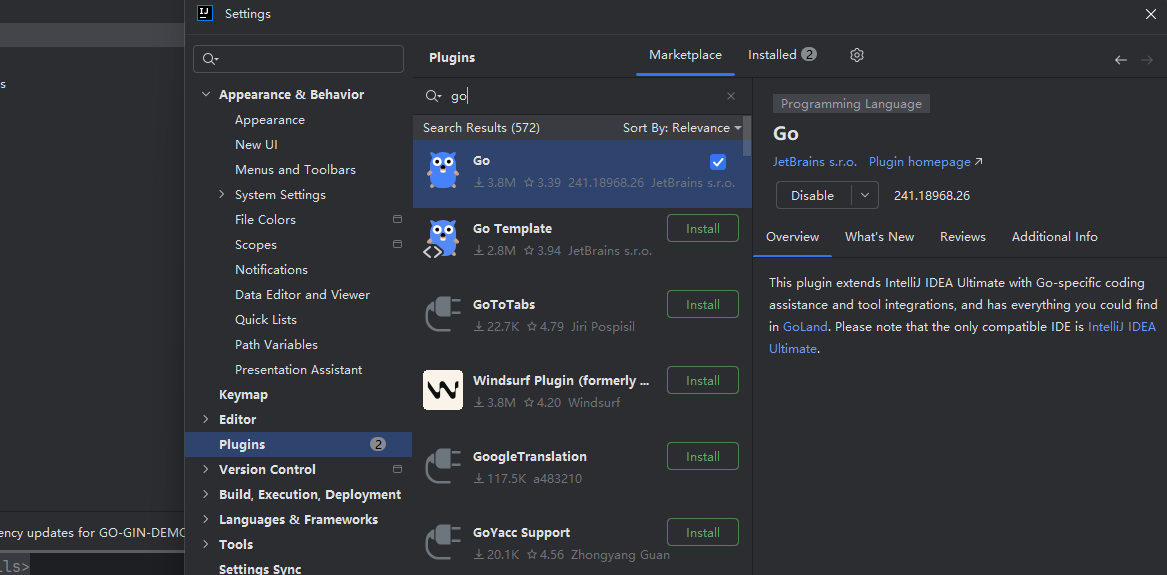Viewport: 1167px width, 575px height.
Task: Open the Reviews tab
Action: pos(963,237)
